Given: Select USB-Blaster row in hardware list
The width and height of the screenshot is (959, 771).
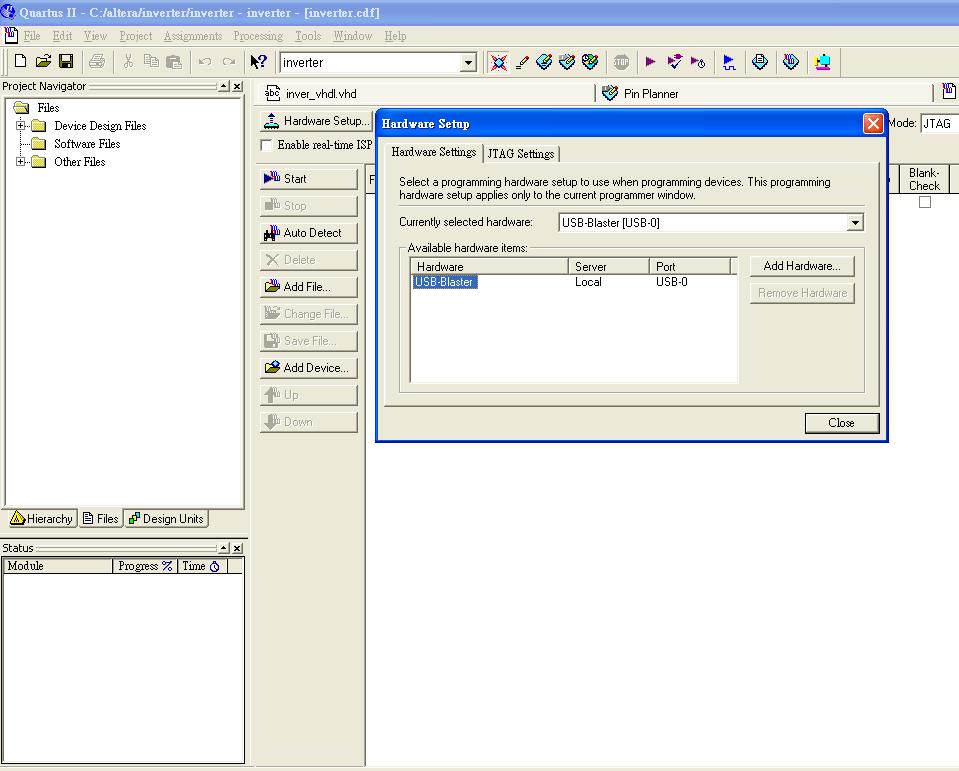Looking at the screenshot, I should click(x=445, y=282).
